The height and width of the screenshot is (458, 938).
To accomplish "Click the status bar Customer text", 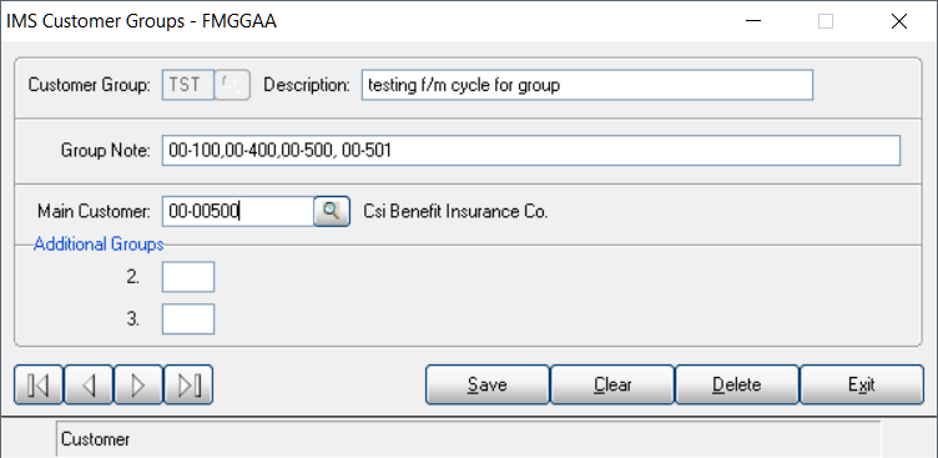I will pyautogui.click(x=96, y=439).
